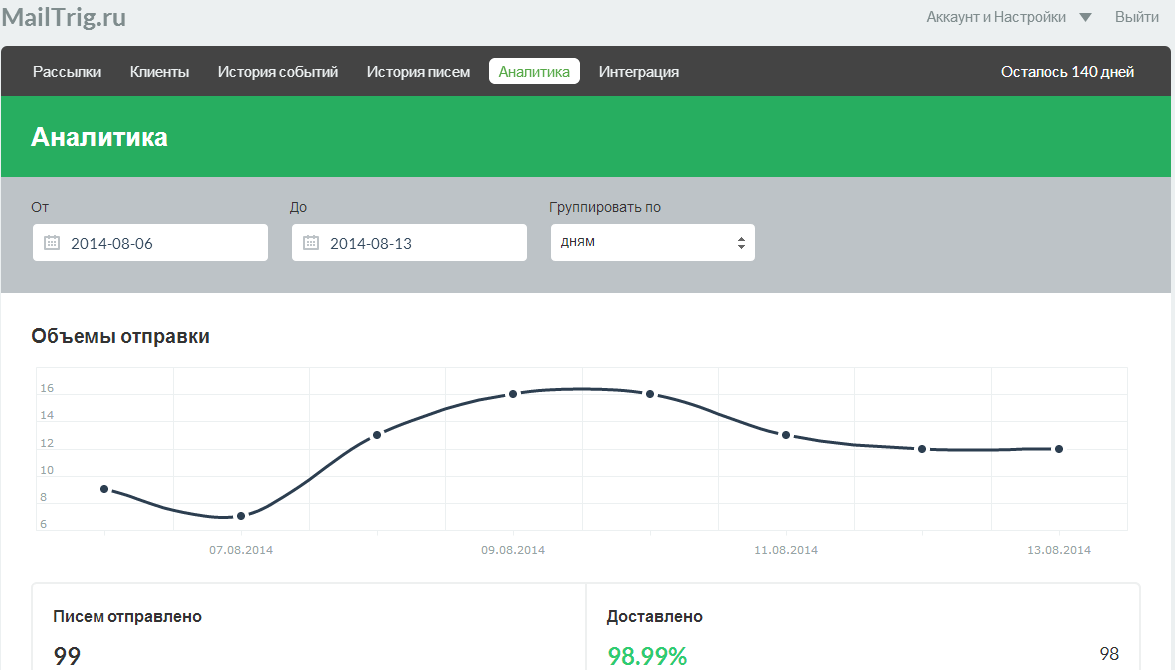Image resolution: width=1175 pixels, height=670 pixels.
Task: Click calendar icon in До field
Action: click(x=311, y=243)
